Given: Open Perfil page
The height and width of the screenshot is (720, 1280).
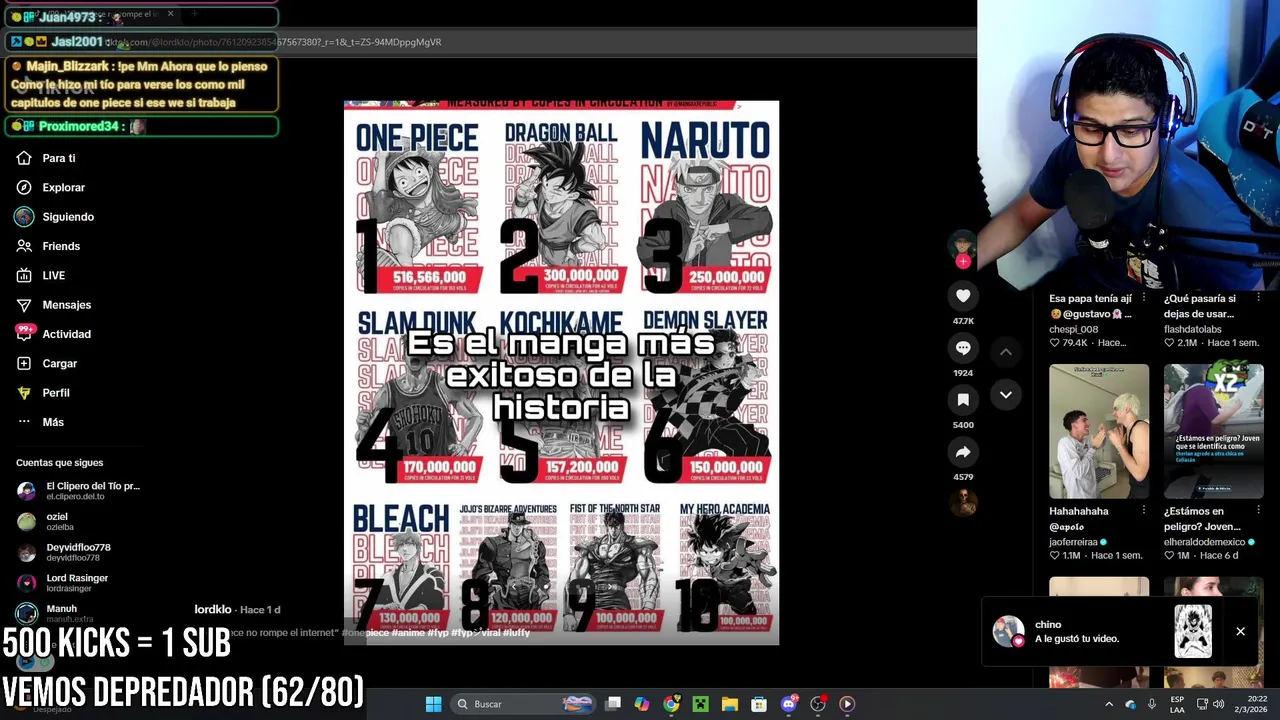Looking at the screenshot, I should click(x=43, y=393).
